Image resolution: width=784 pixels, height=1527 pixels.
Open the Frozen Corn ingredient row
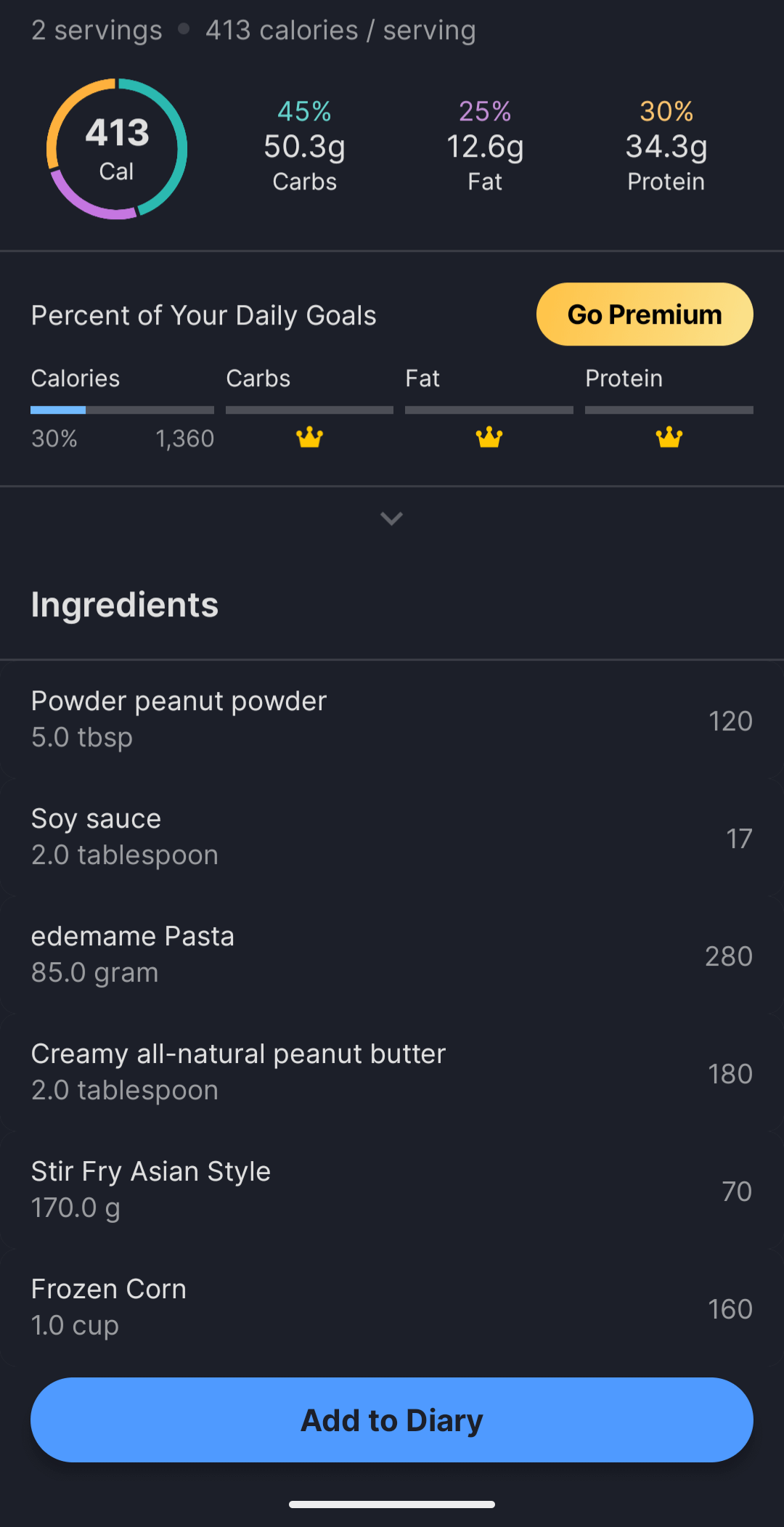(x=392, y=1307)
